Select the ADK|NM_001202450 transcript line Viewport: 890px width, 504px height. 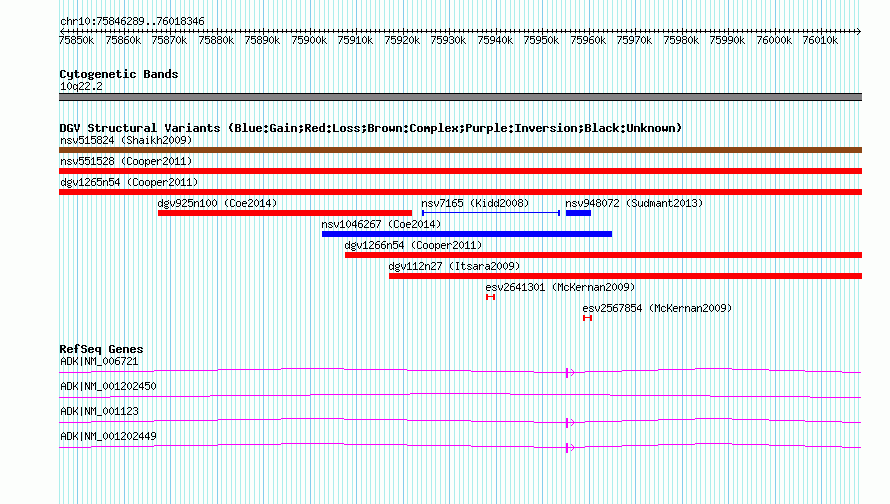pos(460,396)
